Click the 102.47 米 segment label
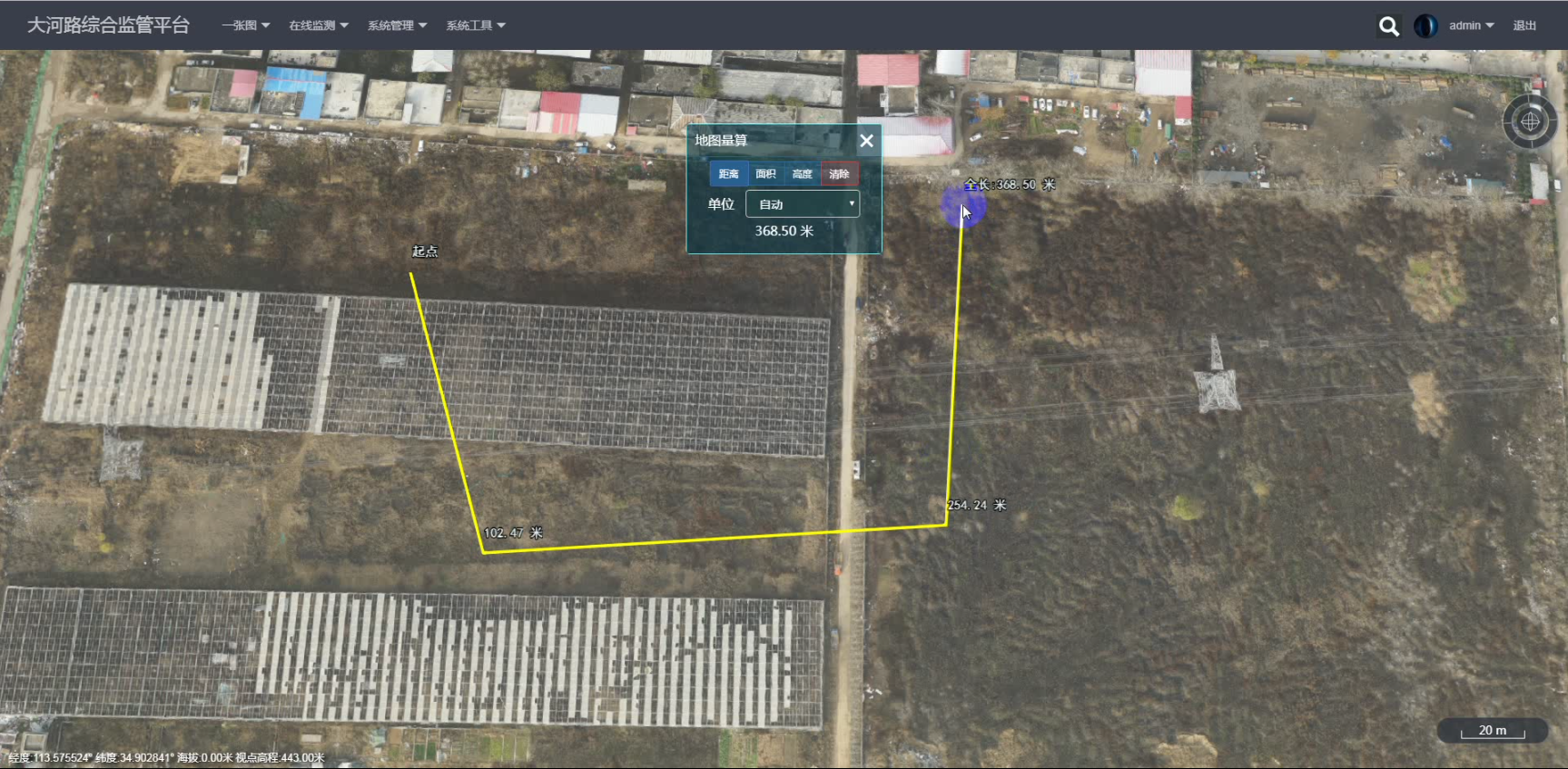1568x769 pixels. (x=513, y=533)
